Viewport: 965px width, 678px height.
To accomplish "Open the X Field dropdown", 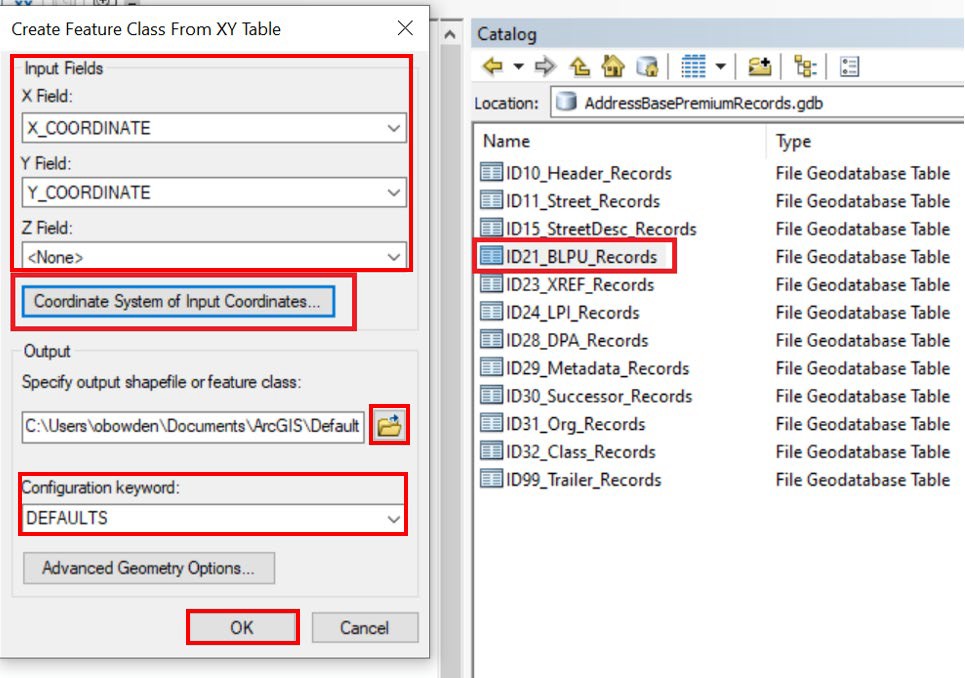I will (395, 128).
